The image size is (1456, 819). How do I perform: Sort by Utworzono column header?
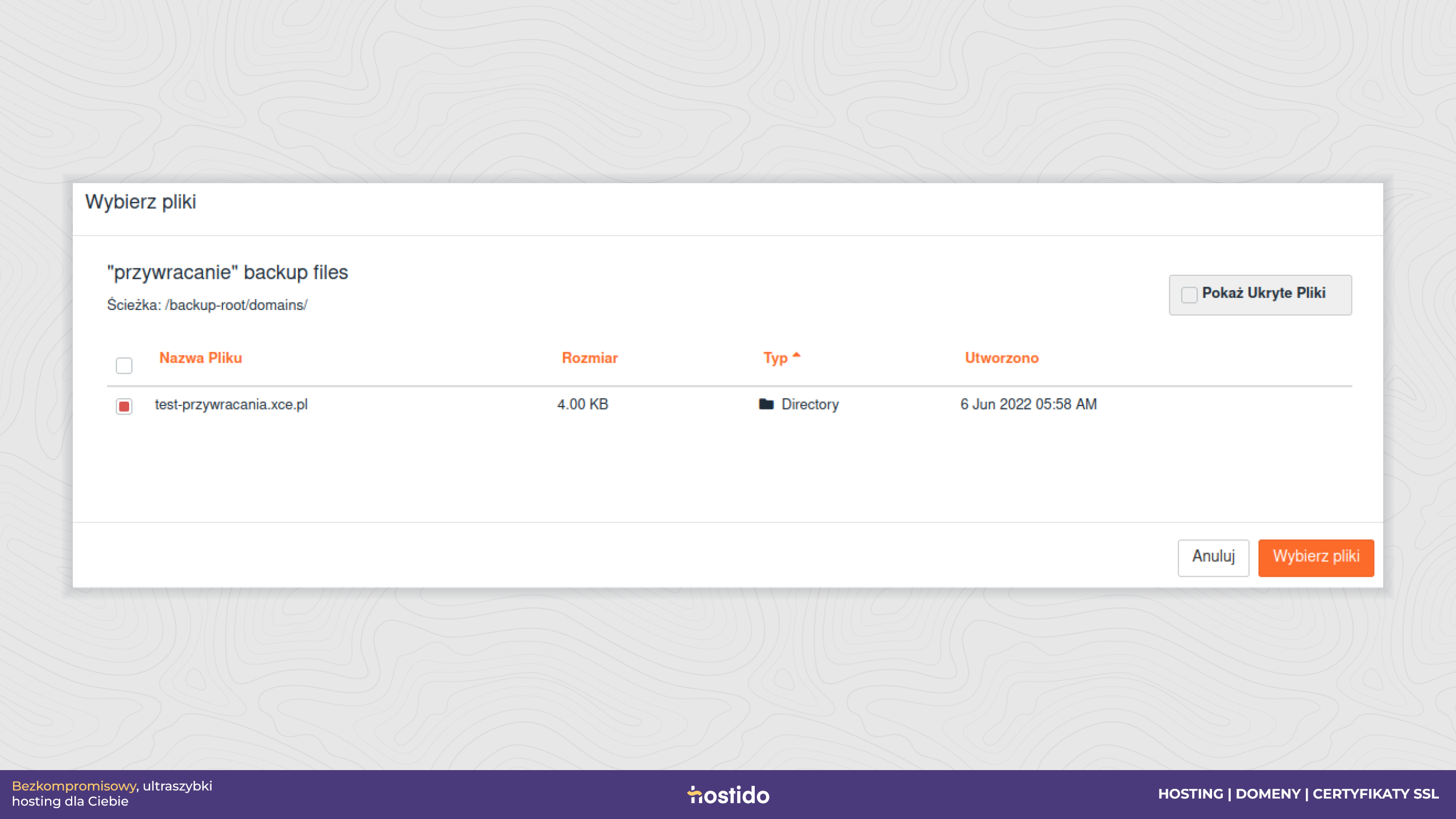1002,358
